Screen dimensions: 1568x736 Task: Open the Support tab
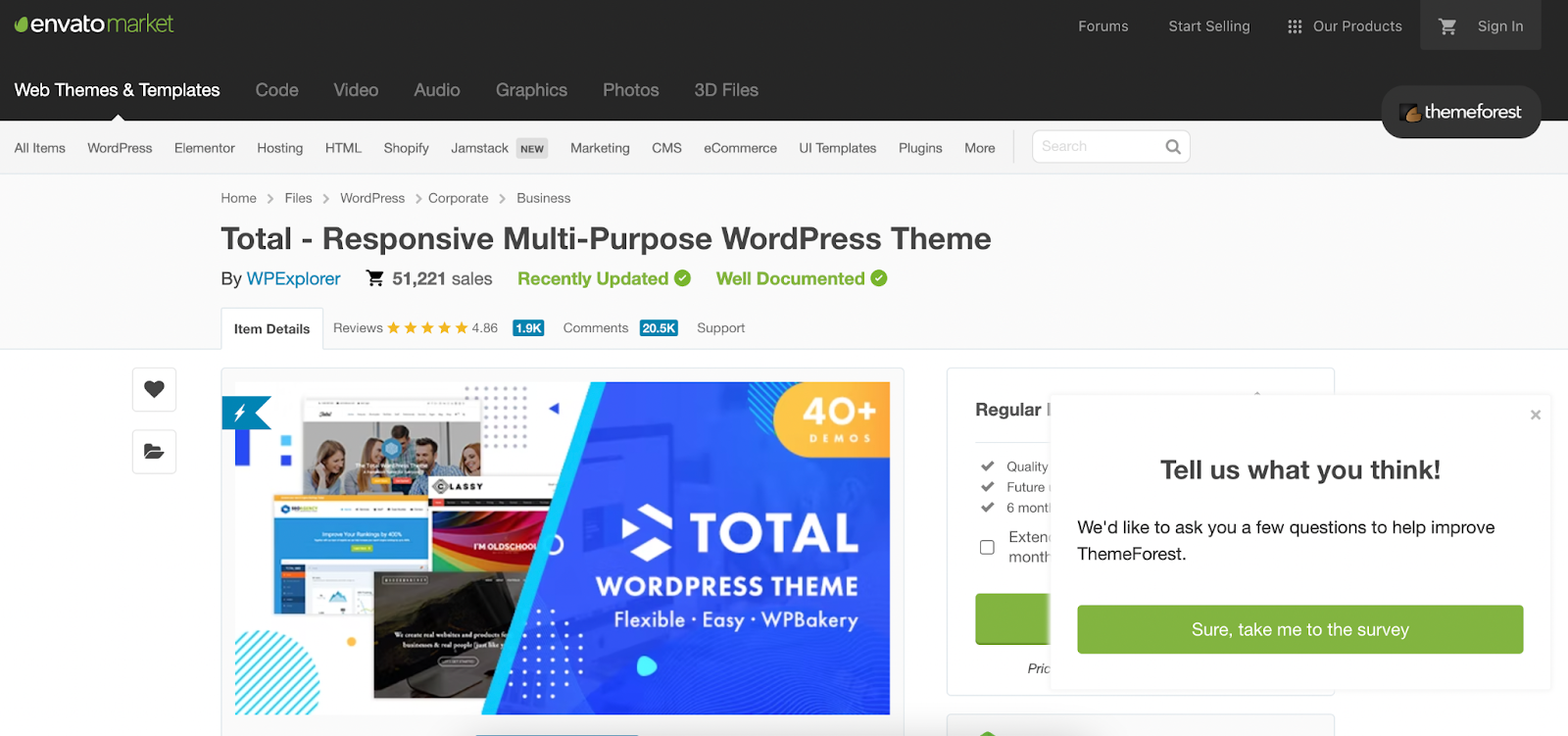point(721,328)
